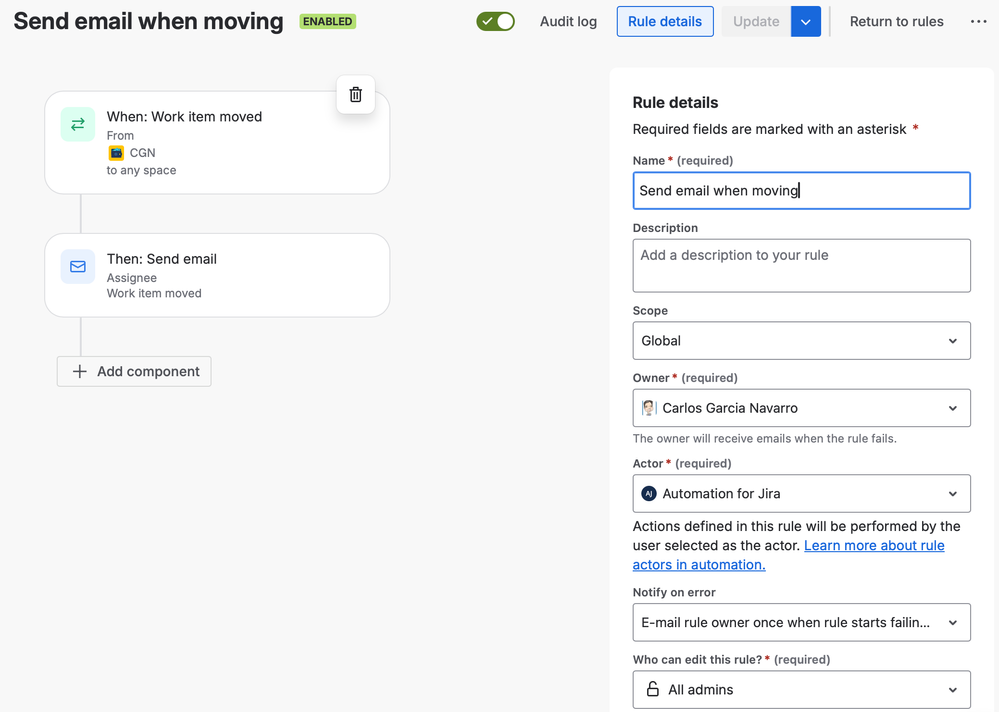Open the Scope dropdown showing Global
The image size is (999, 712).
coord(801,341)
